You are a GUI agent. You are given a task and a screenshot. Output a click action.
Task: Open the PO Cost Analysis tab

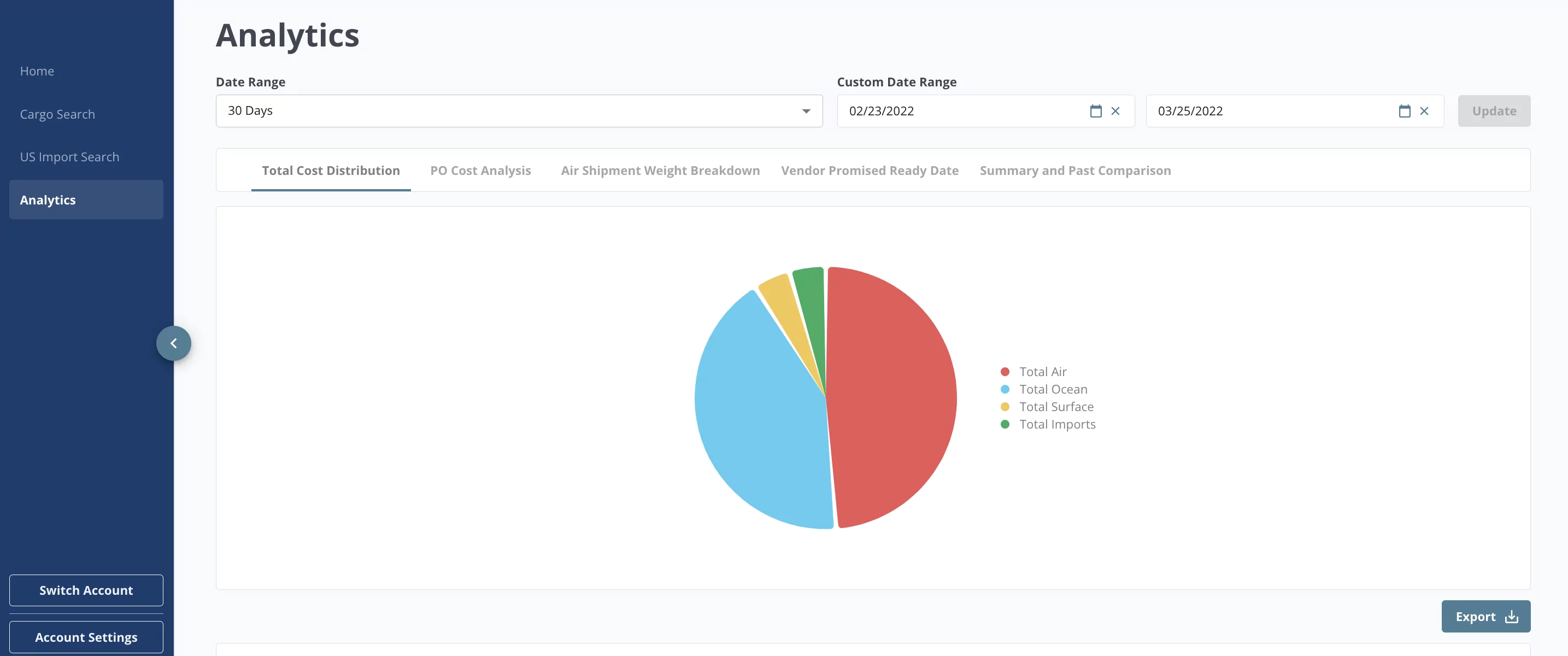coord(480,171)
